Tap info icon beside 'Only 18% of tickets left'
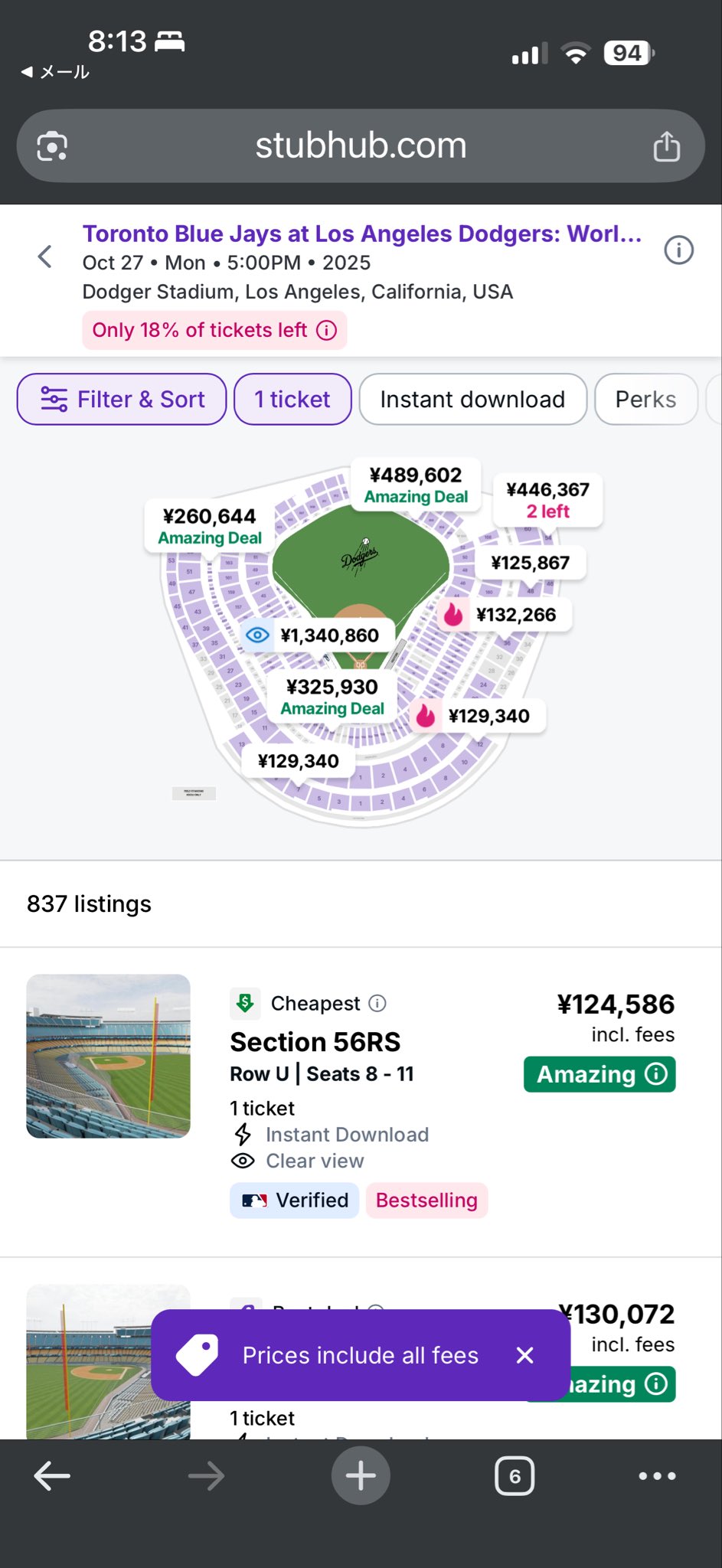This screenshot has height=1568, width=722. (327, 330)
